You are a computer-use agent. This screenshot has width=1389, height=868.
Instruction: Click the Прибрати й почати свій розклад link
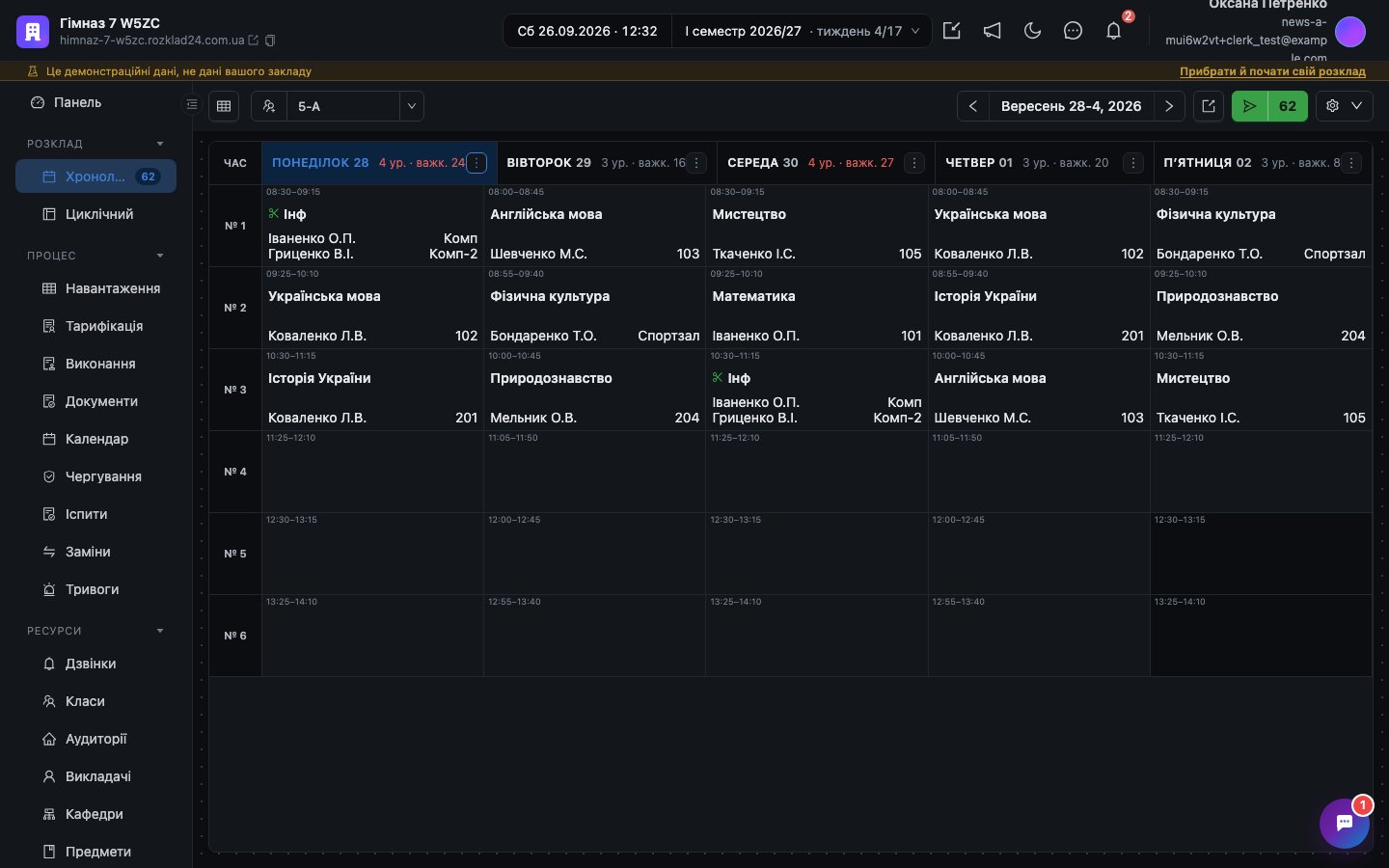[x=1272, y=71]
